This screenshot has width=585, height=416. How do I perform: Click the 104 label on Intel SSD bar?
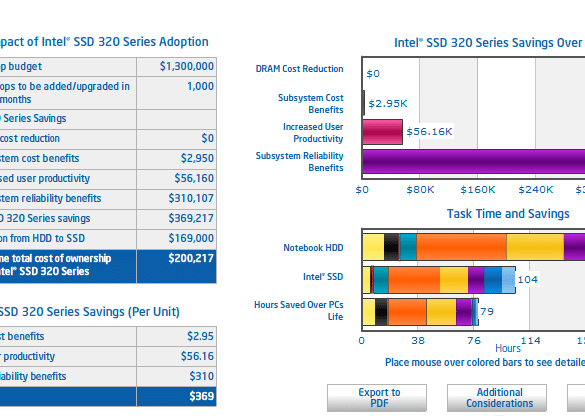click(x=528, y=279)
